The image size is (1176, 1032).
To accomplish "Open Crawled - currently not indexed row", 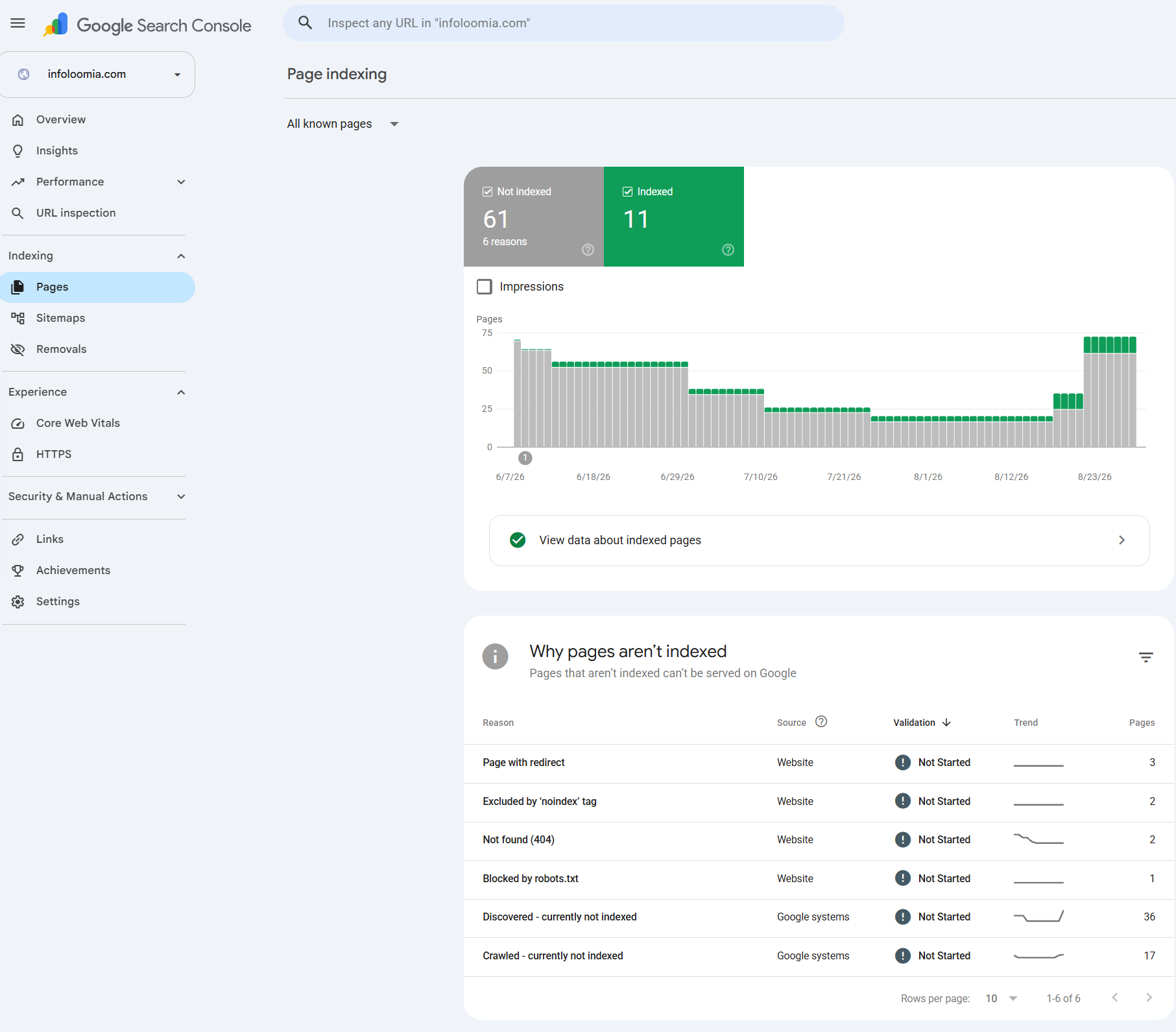I will click(819, 956).
